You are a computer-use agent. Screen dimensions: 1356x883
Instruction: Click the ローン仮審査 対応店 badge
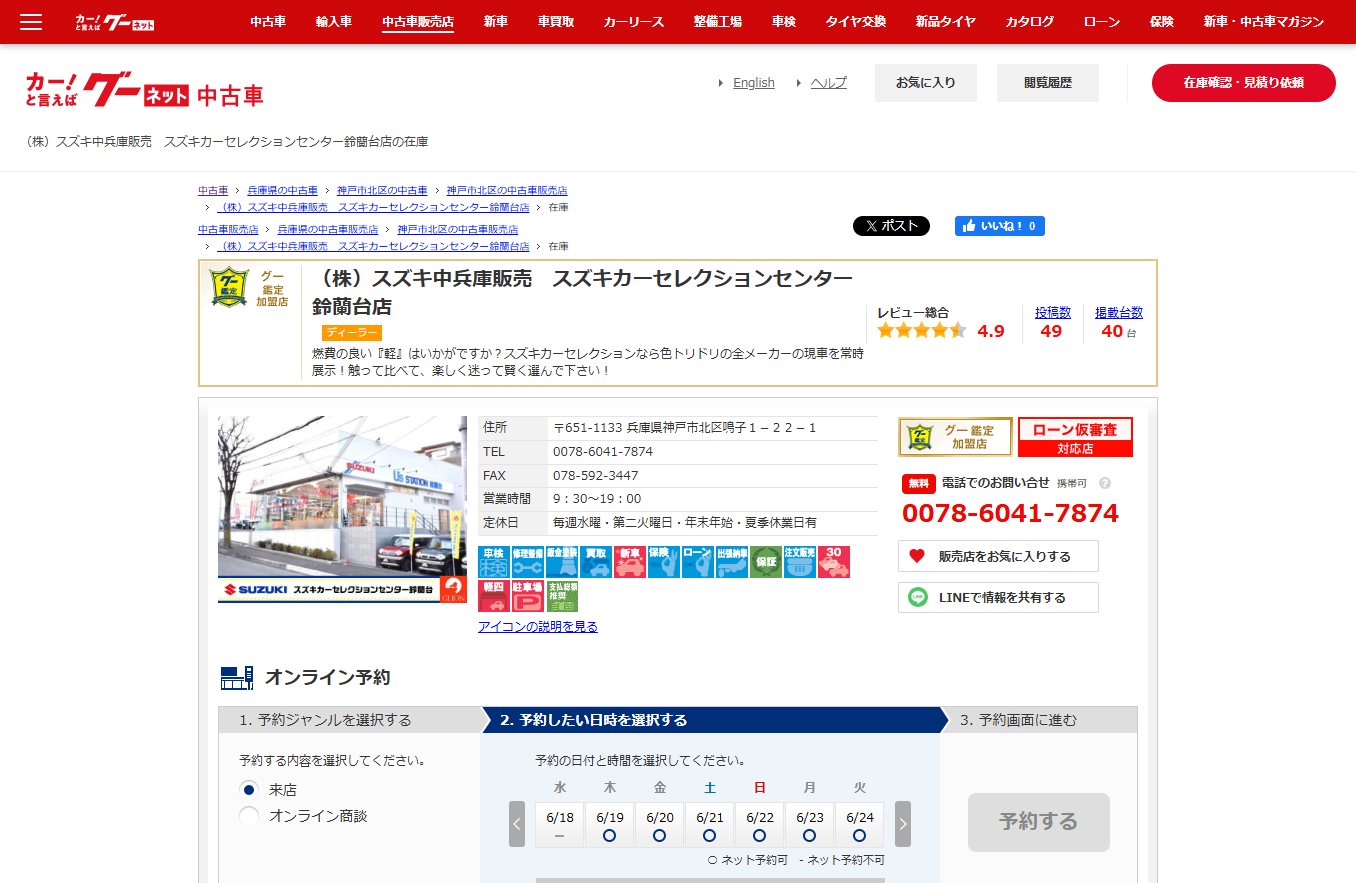click(1075, 437)
